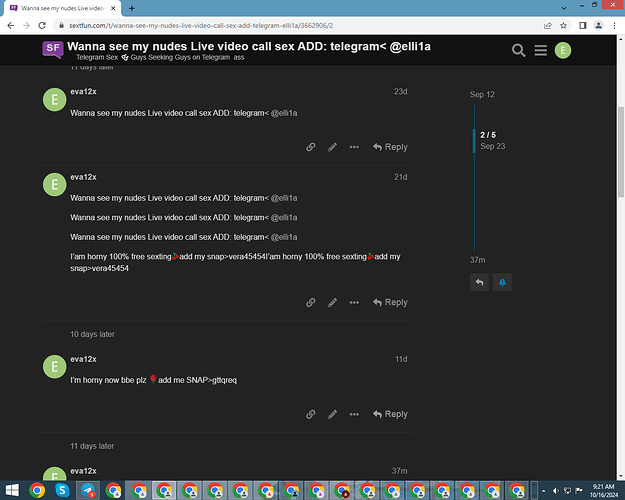Click the green user avatar in header

tap(563, 50)
